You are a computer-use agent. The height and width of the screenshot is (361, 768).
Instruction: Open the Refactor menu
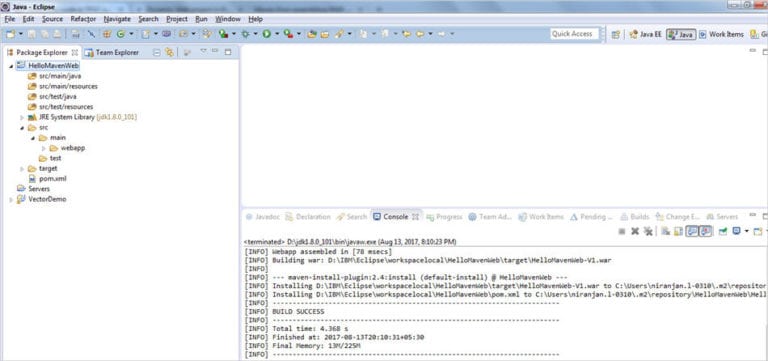coord(83,19)
